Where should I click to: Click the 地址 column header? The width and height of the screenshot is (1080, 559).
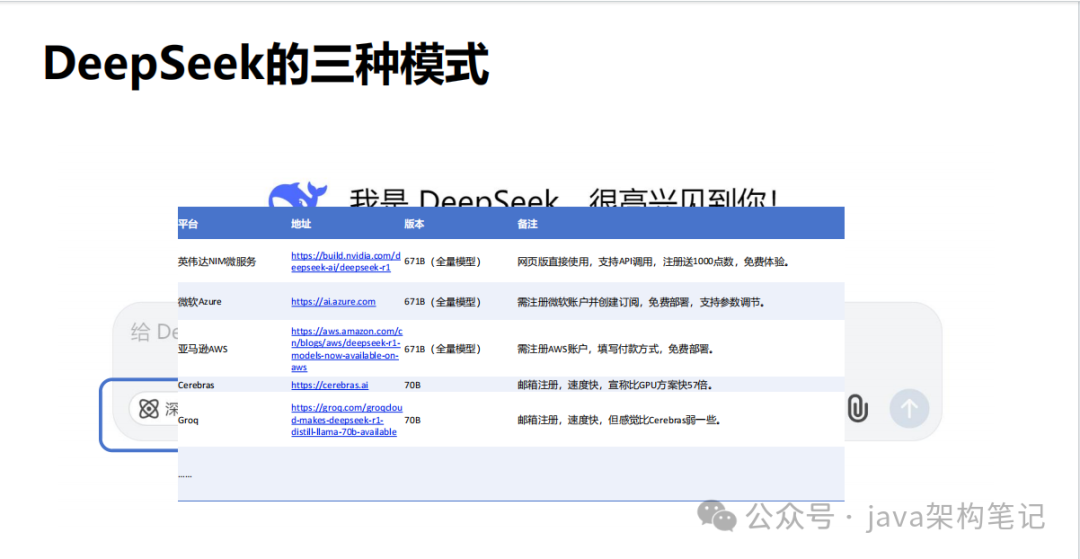(301, 224)
